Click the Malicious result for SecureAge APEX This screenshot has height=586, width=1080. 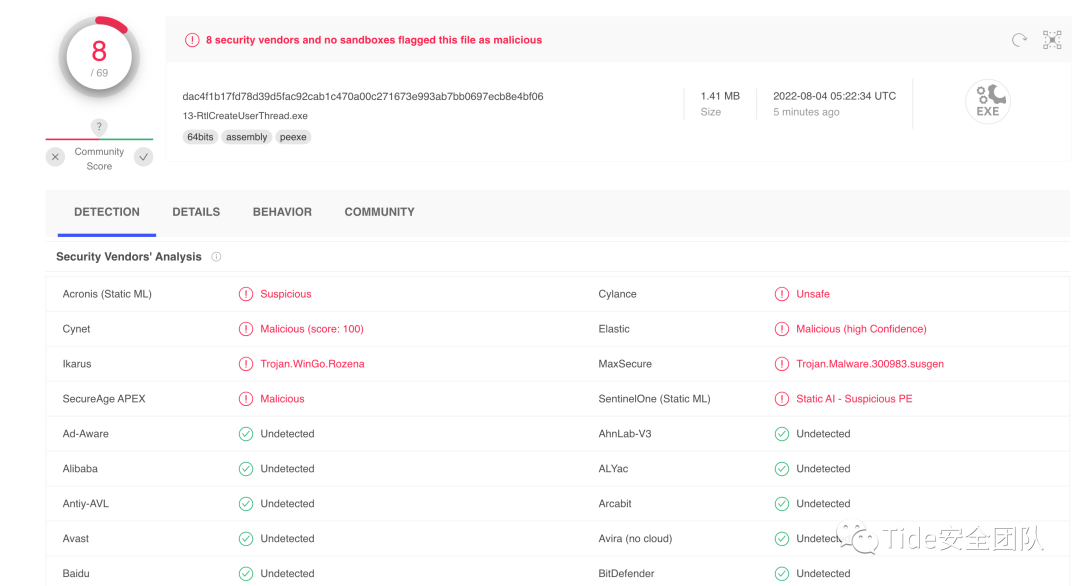coord(282,399)
